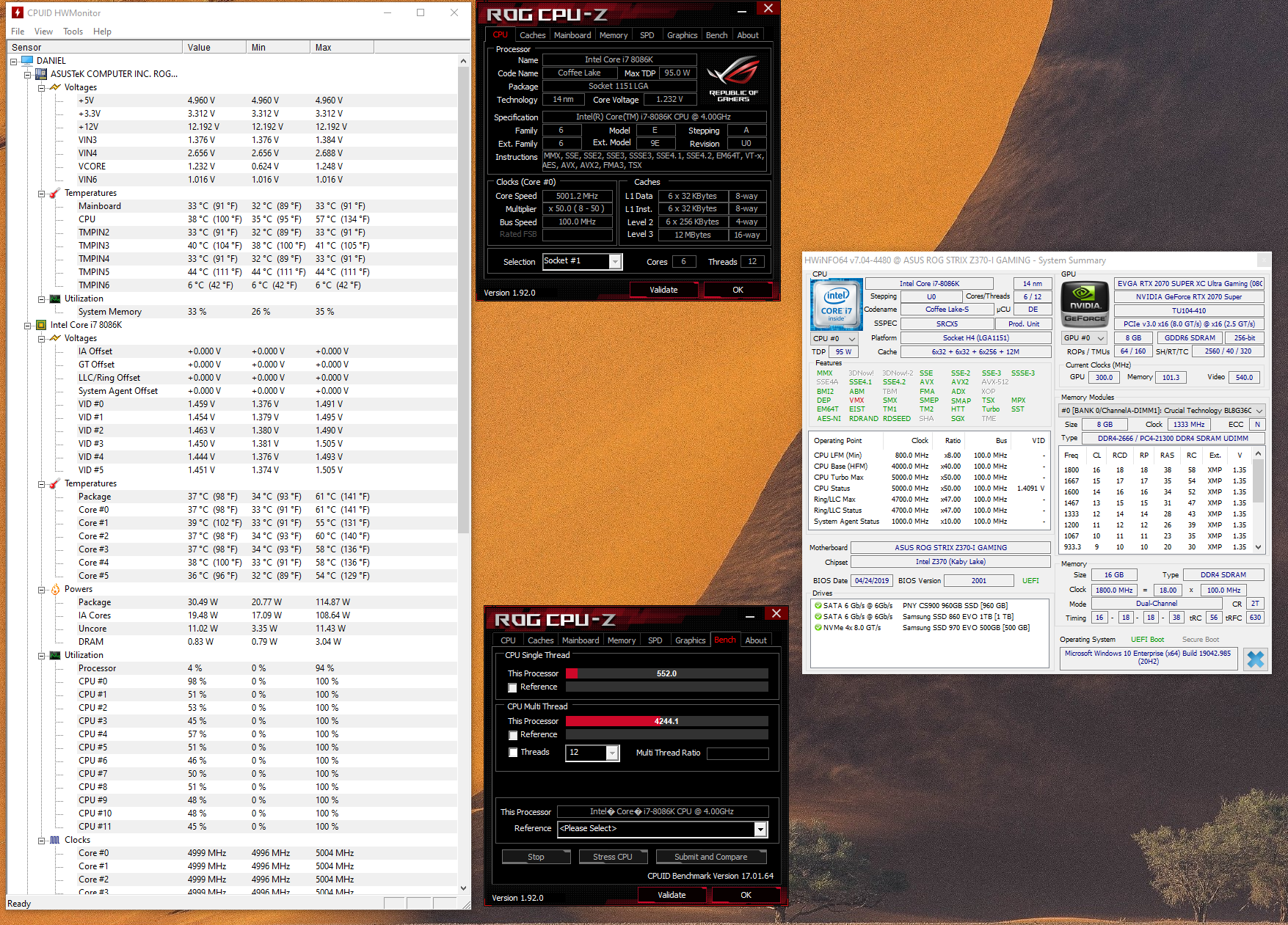Click the ASUSTeK motherboard icon in tree
Viewport: 1288px width, 925px height.
(x=41, y=74)
